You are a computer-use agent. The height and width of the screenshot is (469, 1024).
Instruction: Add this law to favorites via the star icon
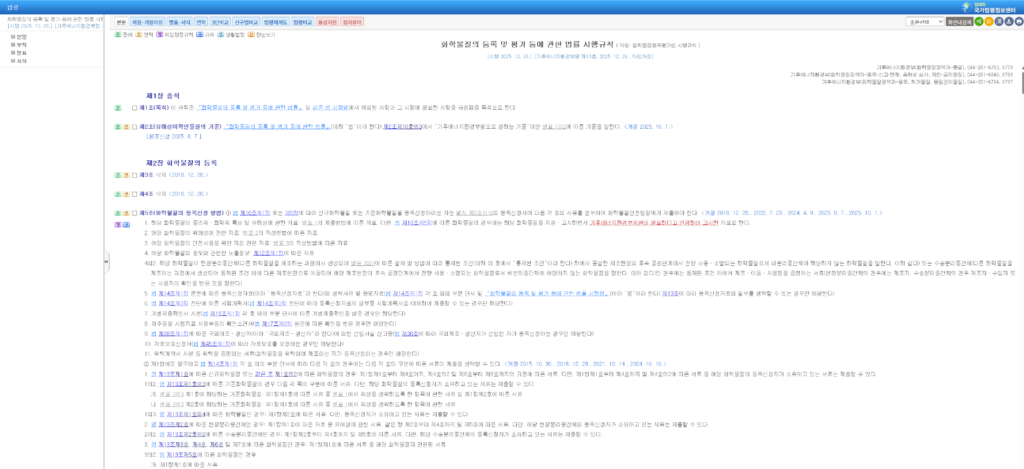pos(989,22)
